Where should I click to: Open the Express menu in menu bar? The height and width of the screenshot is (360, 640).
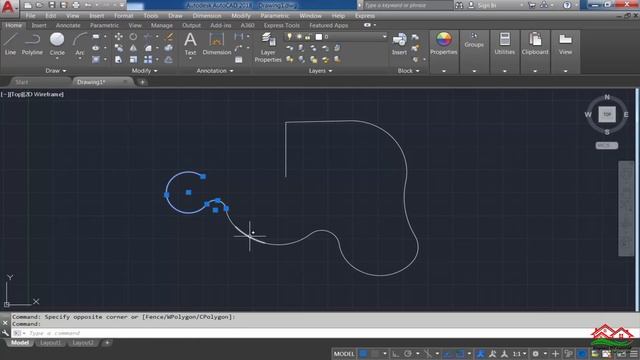coord(365,16)
